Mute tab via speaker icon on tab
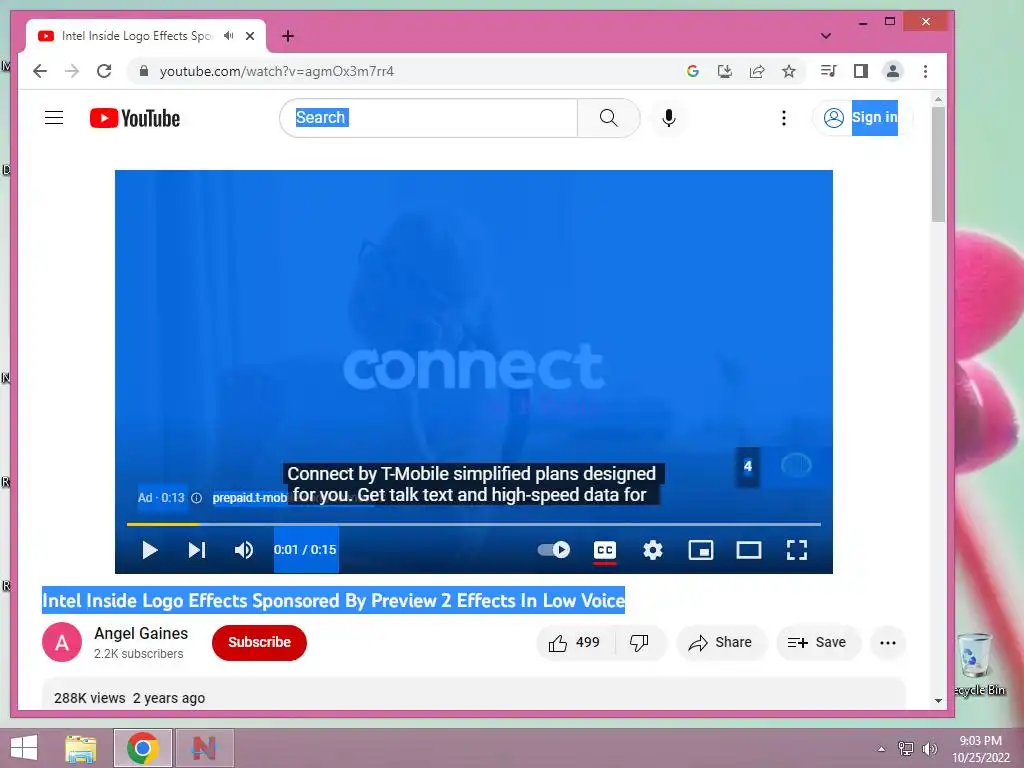This screenshot has height=768, width=1024. point(229,36)
